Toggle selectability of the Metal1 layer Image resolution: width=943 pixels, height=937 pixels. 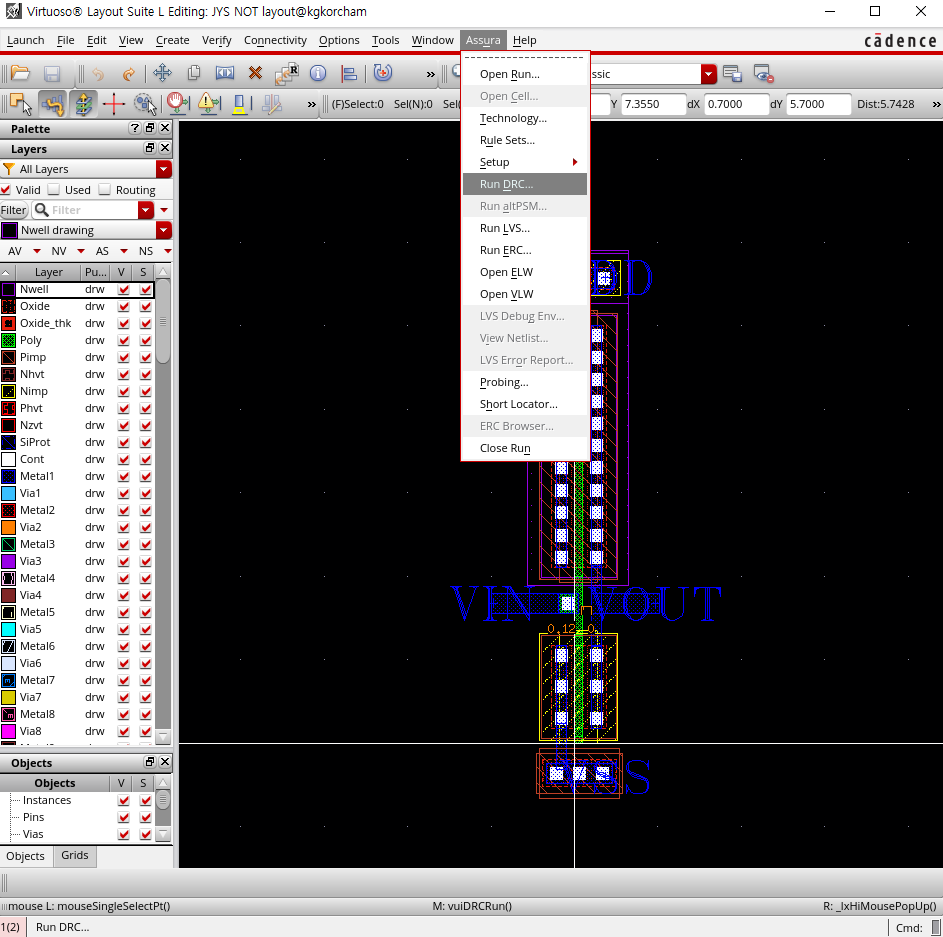146,476
